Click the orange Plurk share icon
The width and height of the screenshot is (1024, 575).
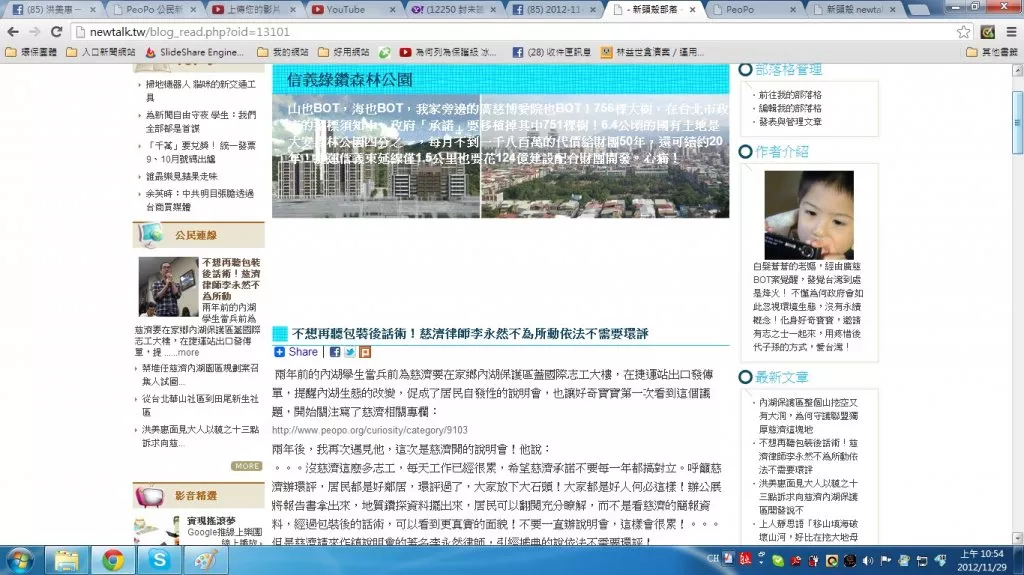click(x=365, y=352)
